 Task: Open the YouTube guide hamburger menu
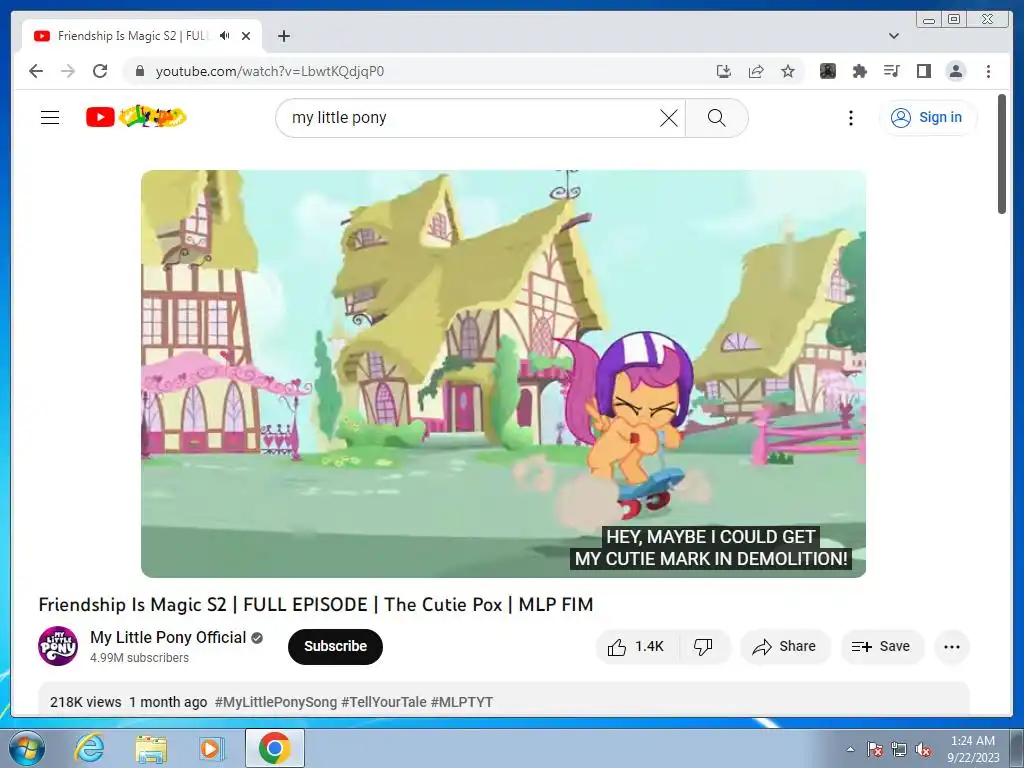tap(50, 118)
